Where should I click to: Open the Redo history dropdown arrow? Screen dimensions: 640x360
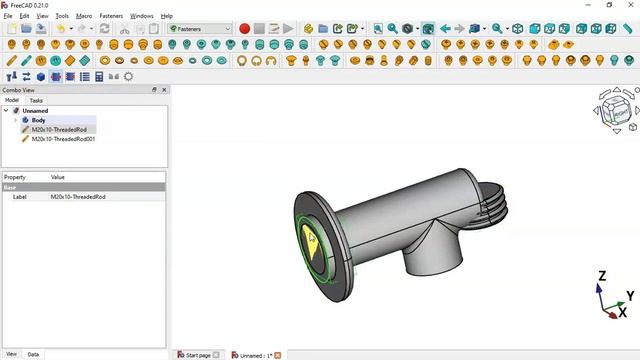tap(91, 29)
